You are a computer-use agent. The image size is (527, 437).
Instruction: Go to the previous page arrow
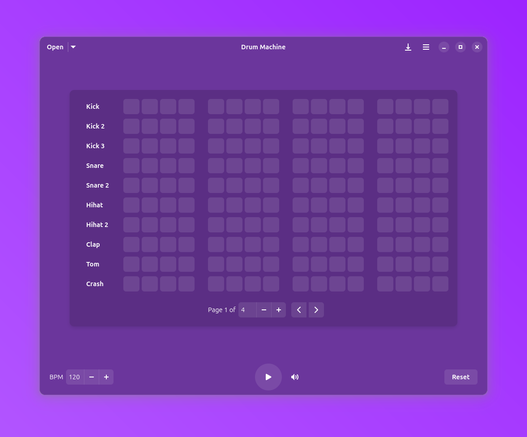pos(299,310)
